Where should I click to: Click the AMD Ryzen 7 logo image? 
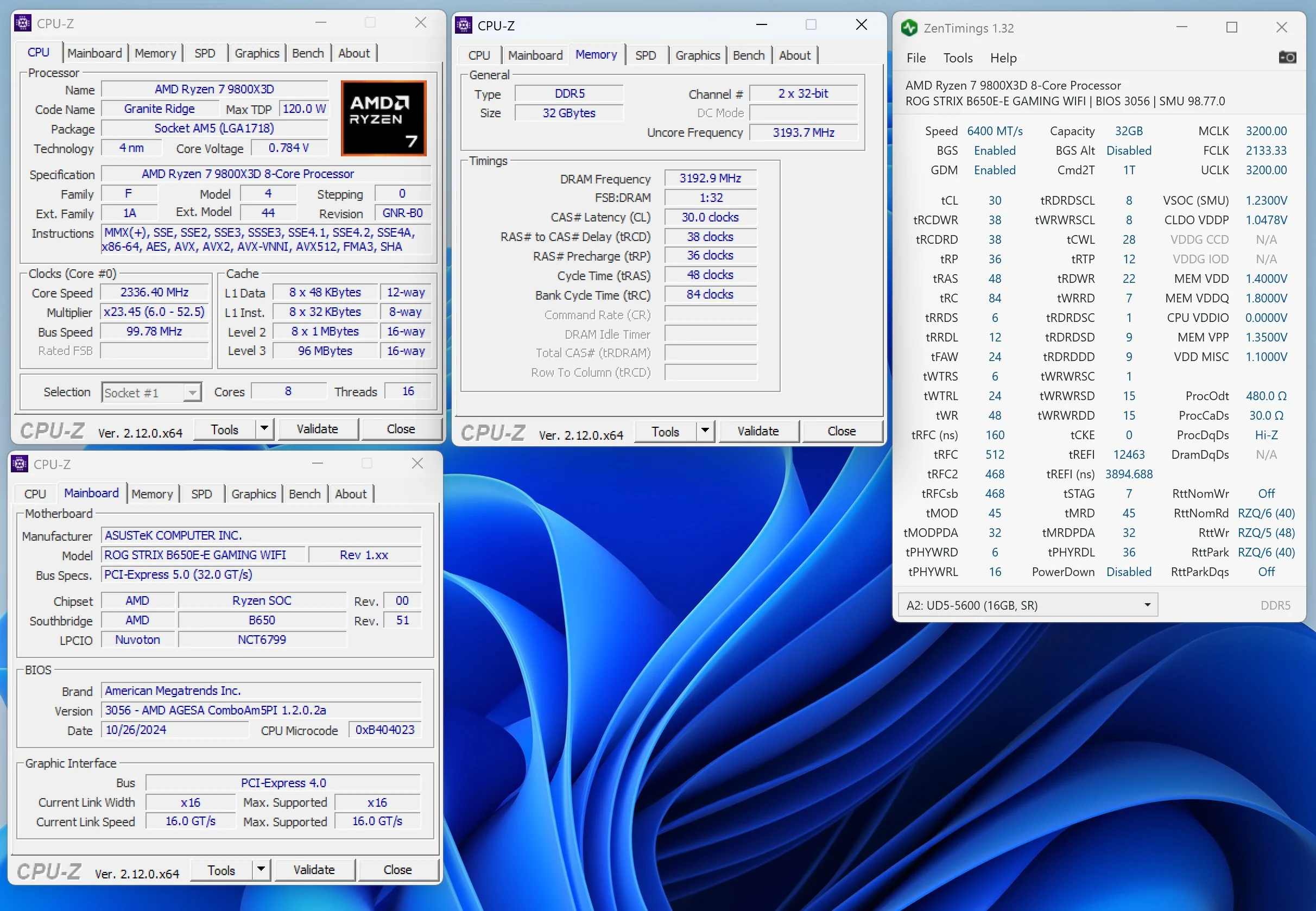coord(383,118)
